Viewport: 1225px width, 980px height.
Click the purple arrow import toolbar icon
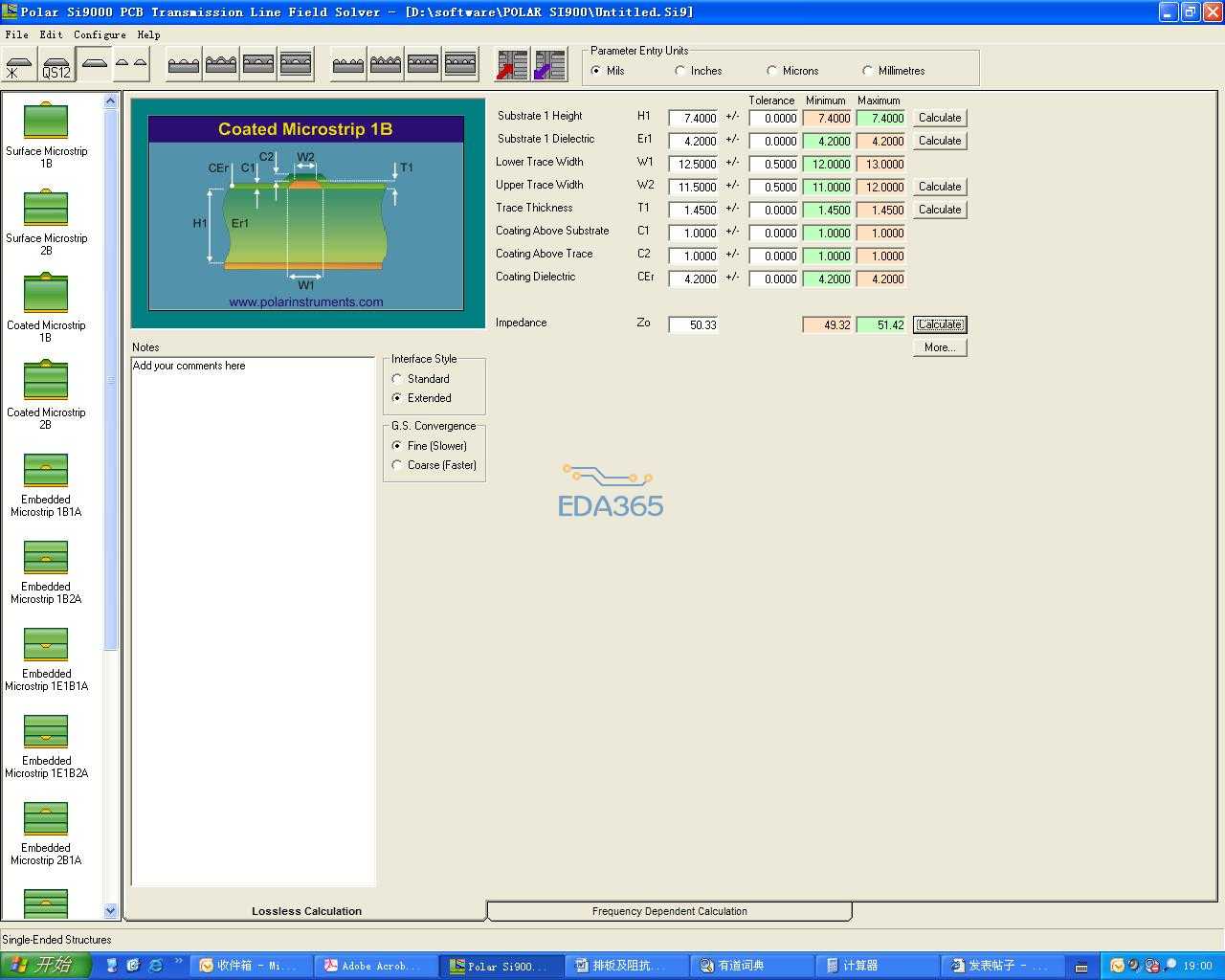[549, 64]
